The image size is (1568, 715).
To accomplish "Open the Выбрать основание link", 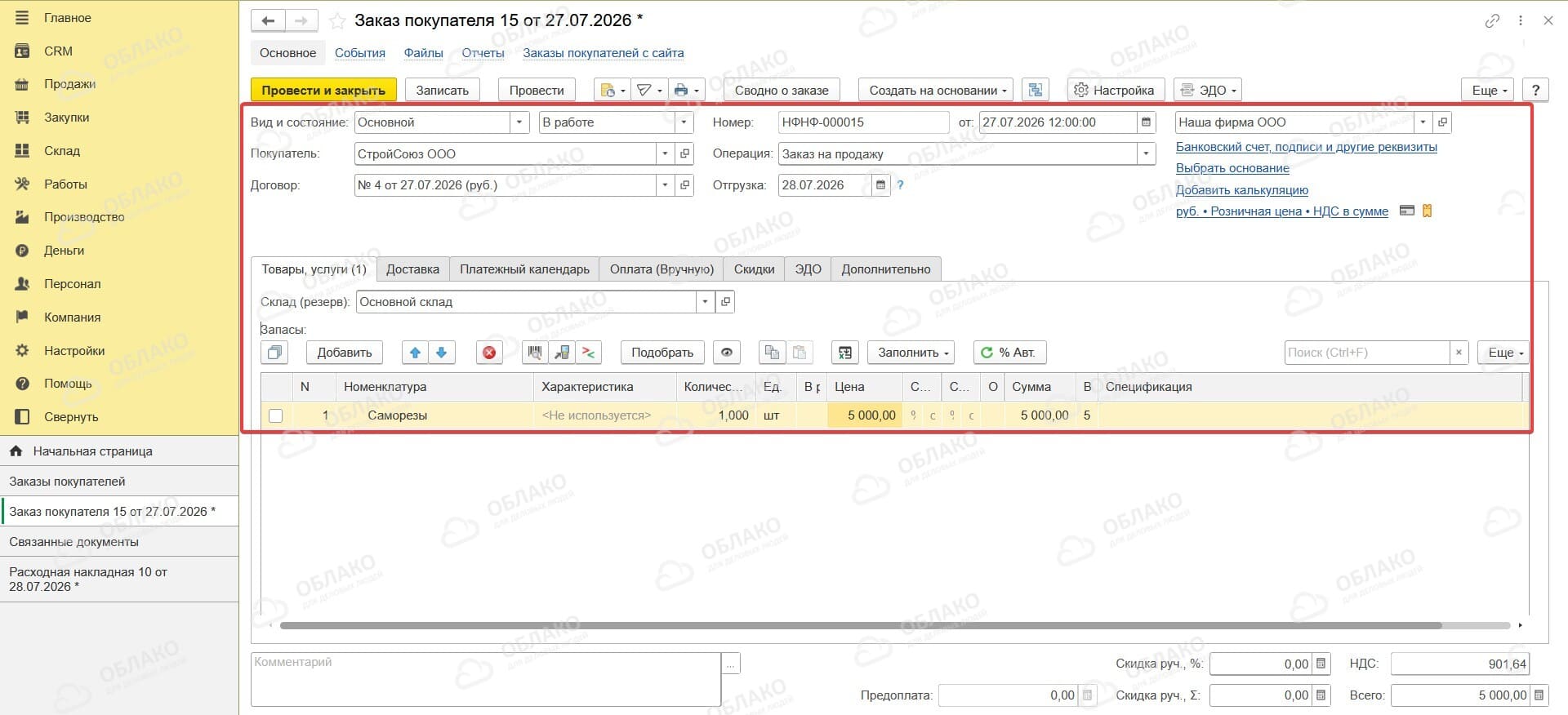I will point(1232,168).
